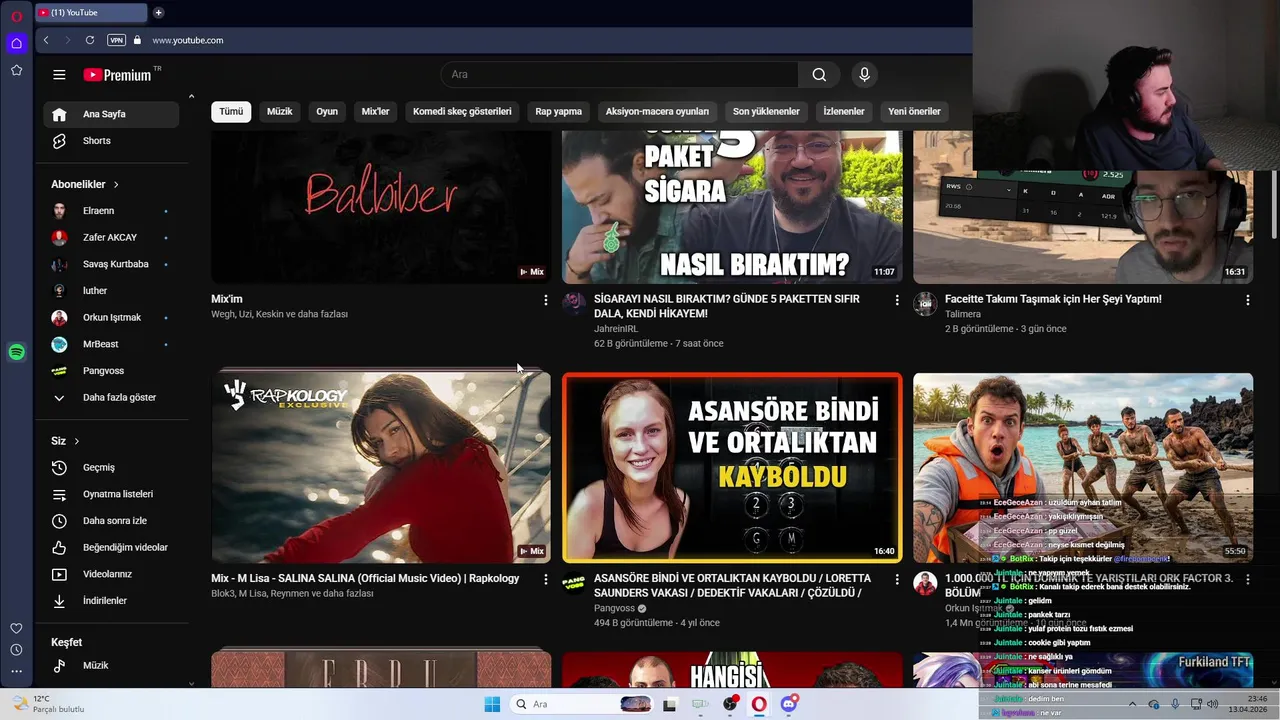Open Elraenn subscription channel
This screenshot has width=1280, height=720.
pos(111,211)
